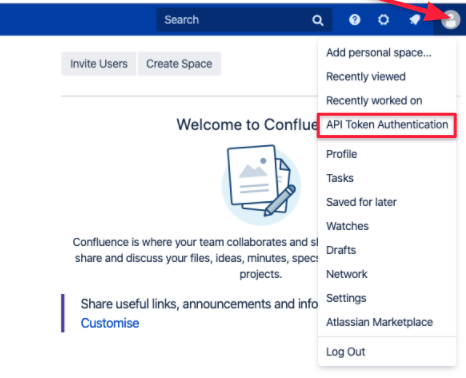
Task: Open the Customise link
Action: pos(110,323)
